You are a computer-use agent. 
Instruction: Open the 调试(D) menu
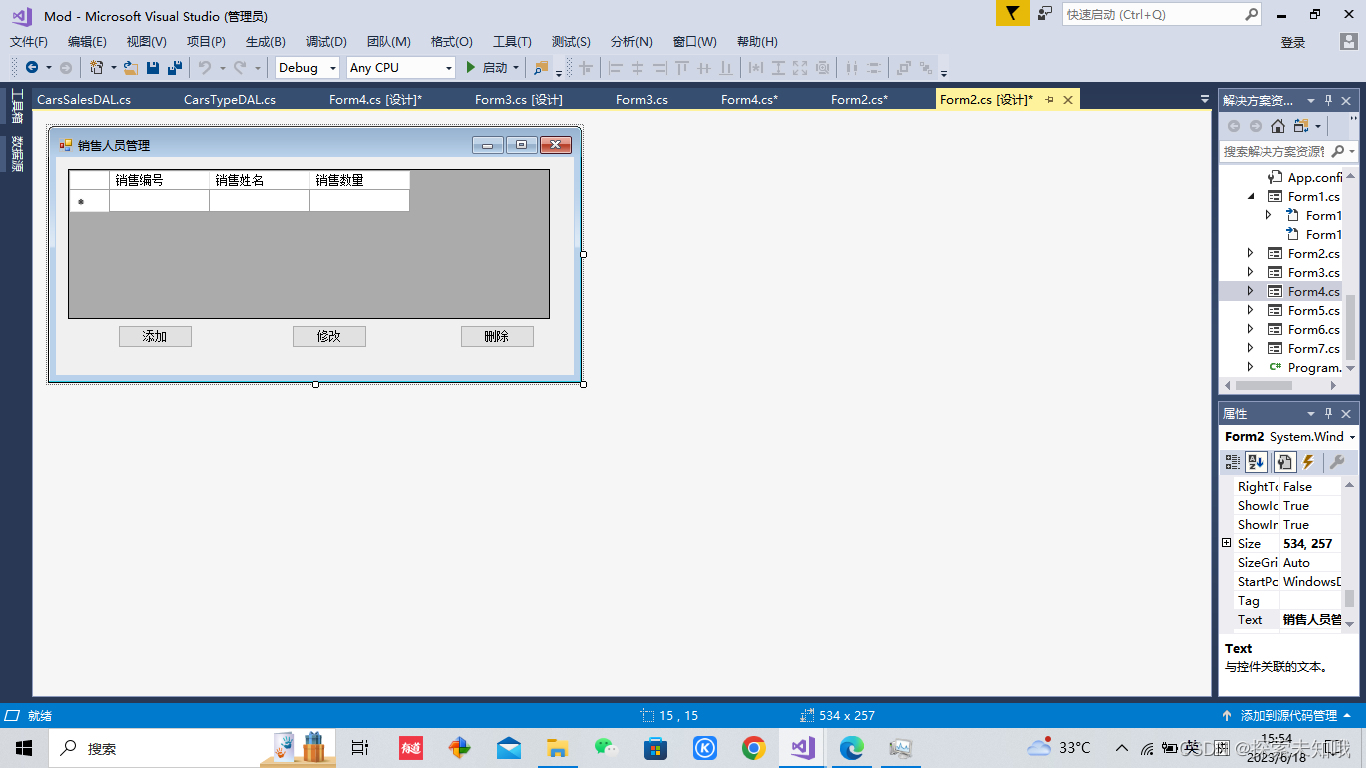tap(325, 41)
